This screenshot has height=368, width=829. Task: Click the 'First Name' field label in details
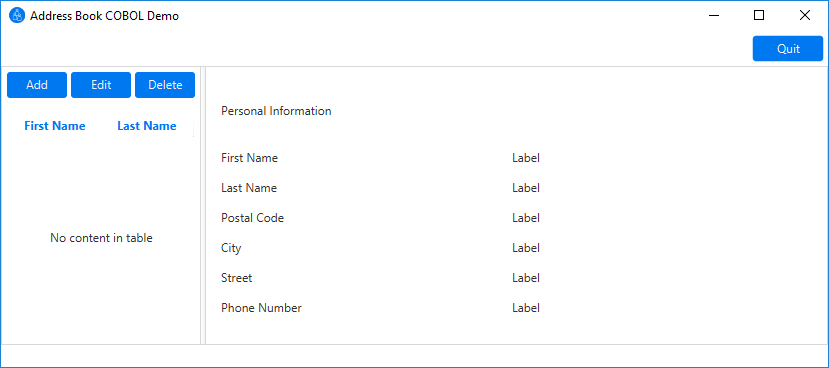click(249, 158)
